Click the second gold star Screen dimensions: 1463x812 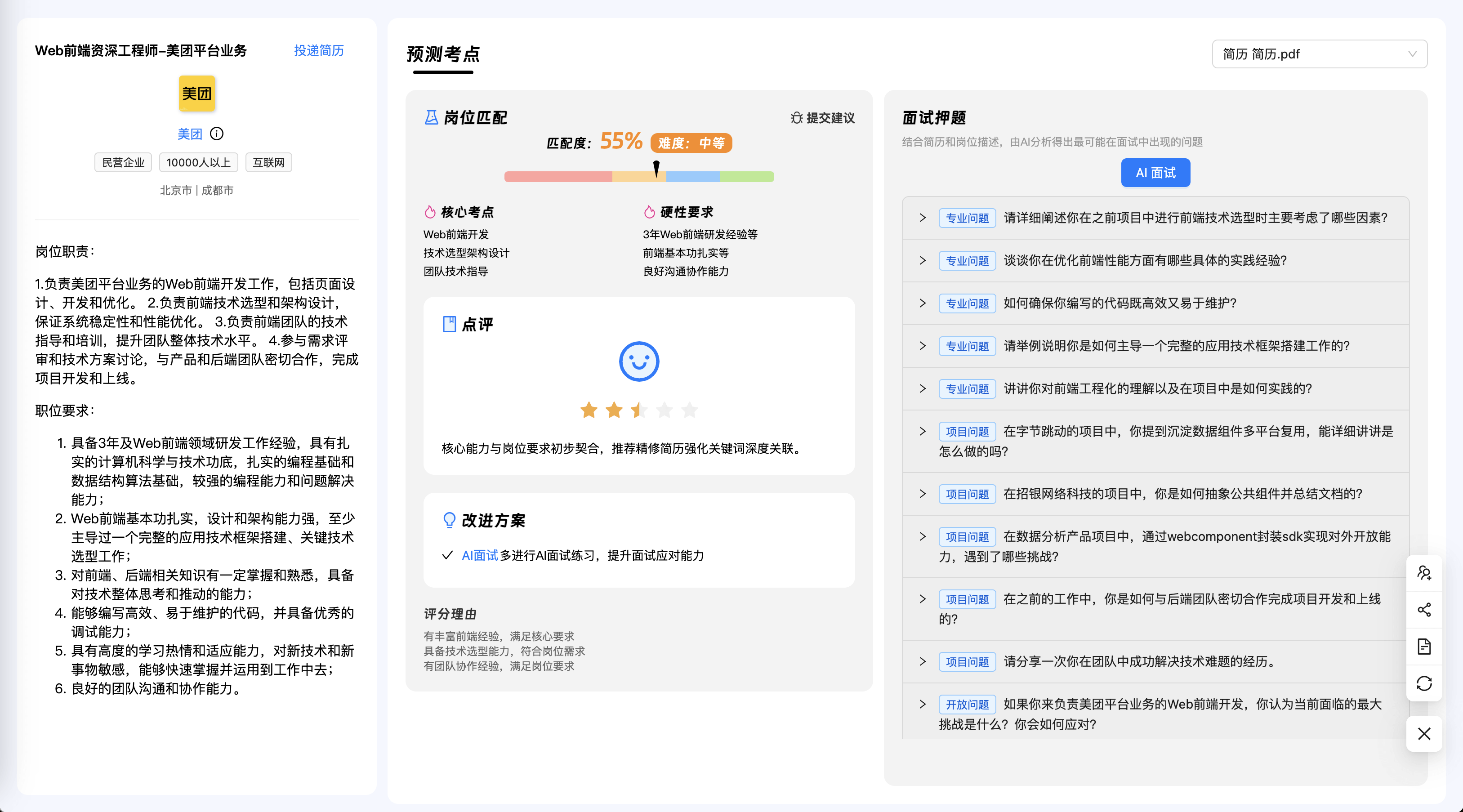coord(614,410)
